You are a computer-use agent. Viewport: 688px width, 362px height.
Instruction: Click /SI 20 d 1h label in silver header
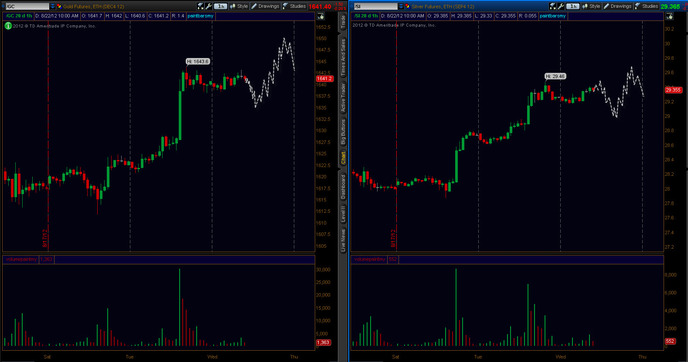[x=366, y=16]
